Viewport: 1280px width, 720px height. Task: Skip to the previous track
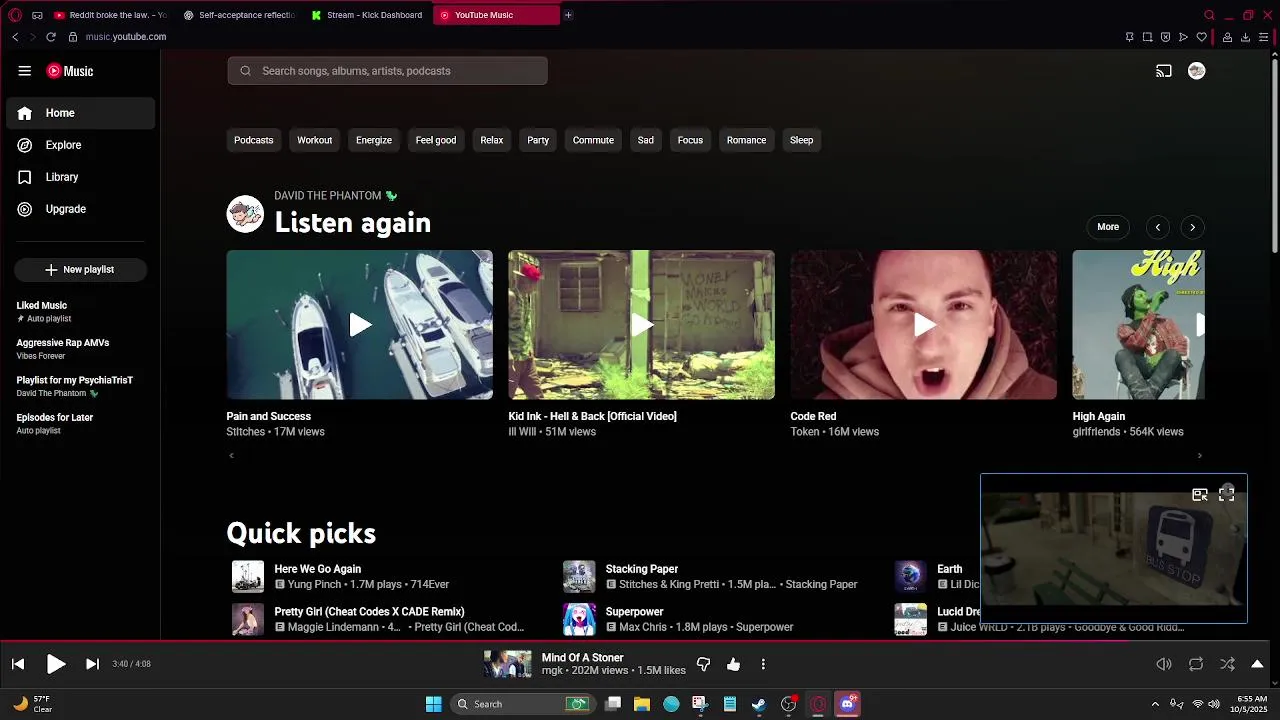18,664
